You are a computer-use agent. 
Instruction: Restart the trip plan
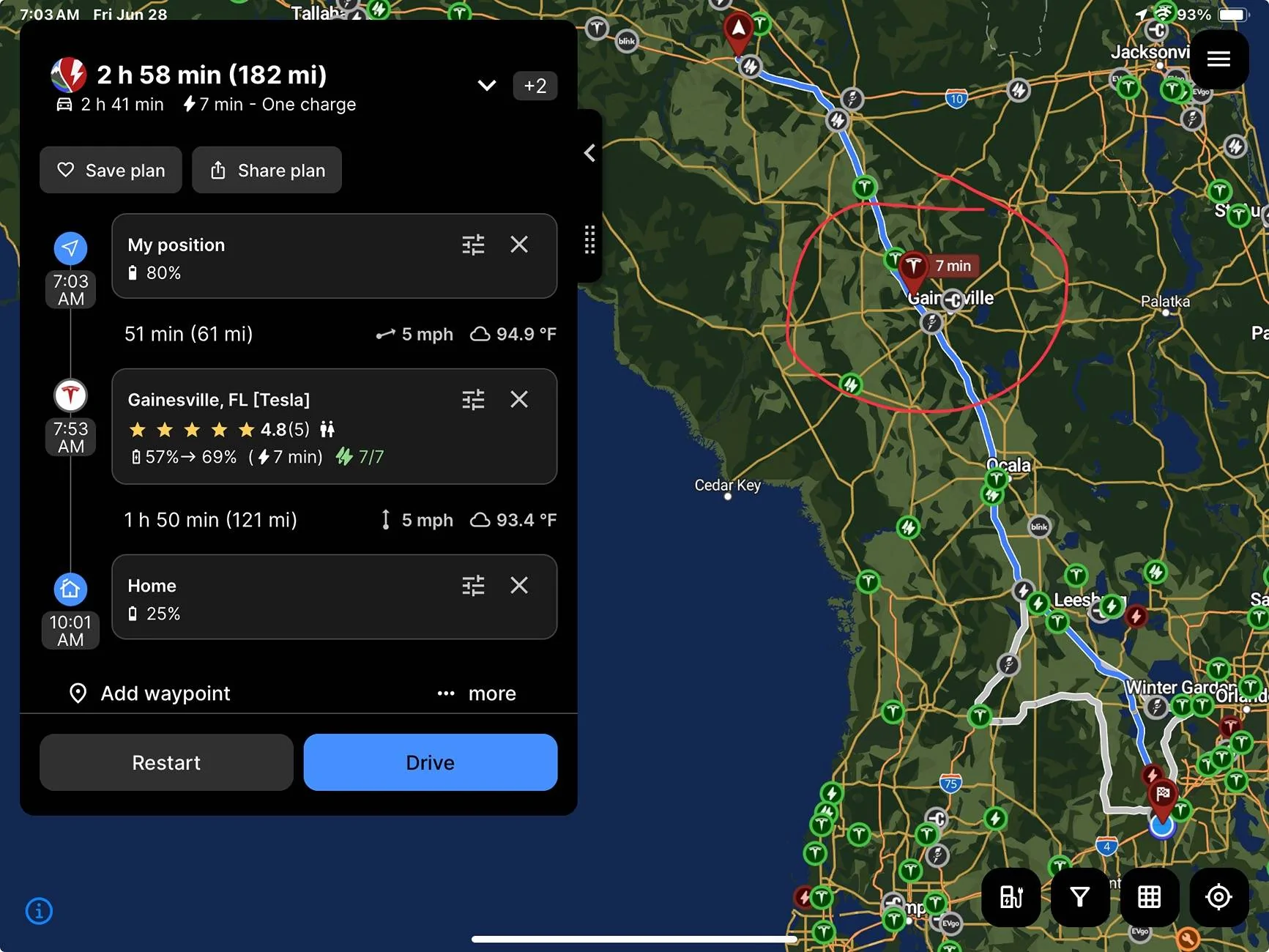pos(166,762)
